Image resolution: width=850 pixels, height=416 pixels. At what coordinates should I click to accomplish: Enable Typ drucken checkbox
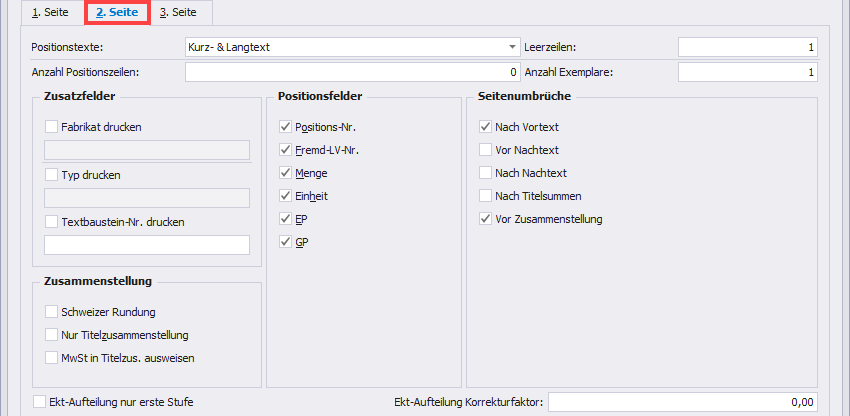52,174
